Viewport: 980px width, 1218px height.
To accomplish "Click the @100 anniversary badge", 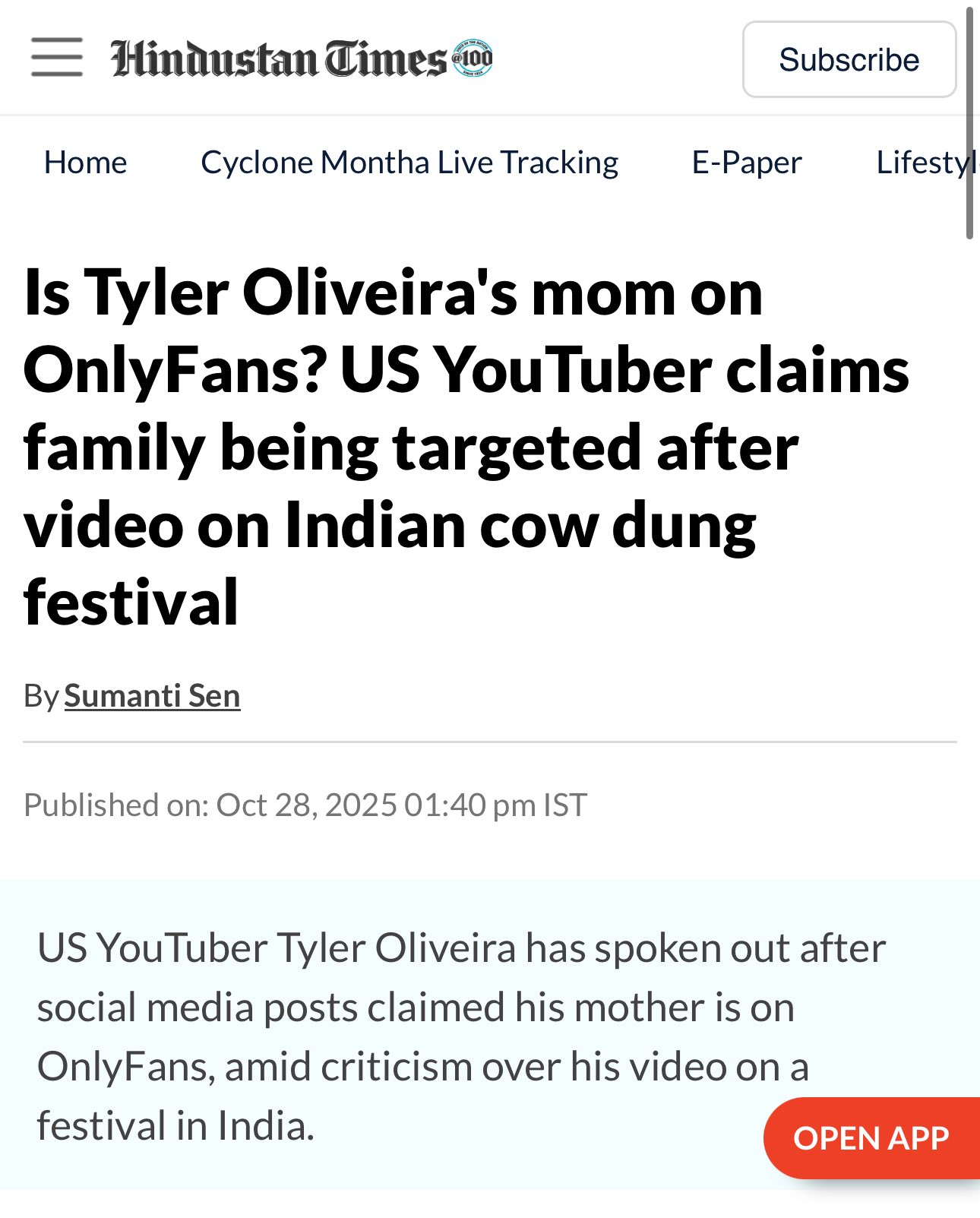I will tap(473, 59).
